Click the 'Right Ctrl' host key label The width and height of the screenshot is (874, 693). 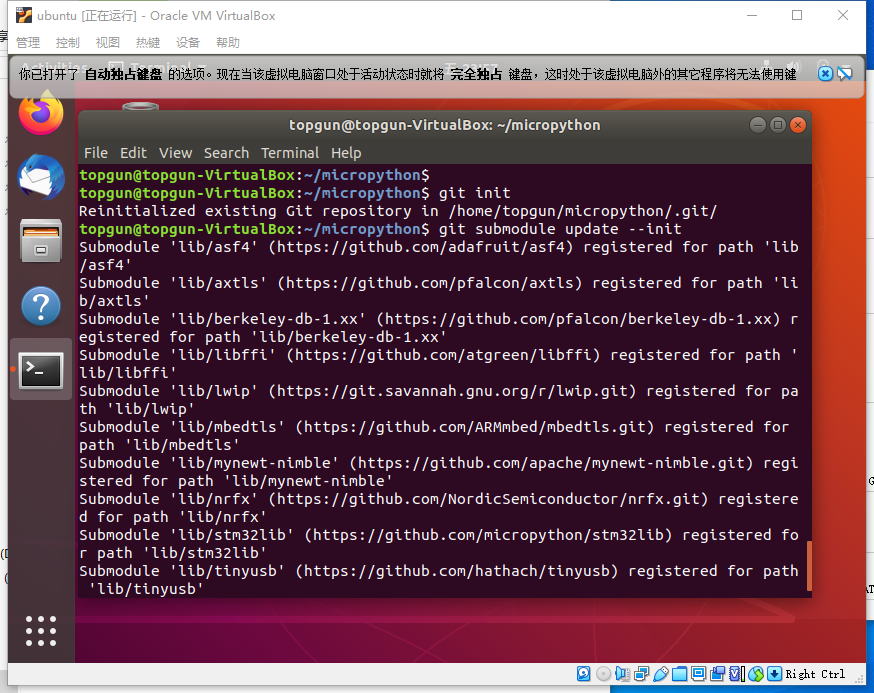coord(815,674)
